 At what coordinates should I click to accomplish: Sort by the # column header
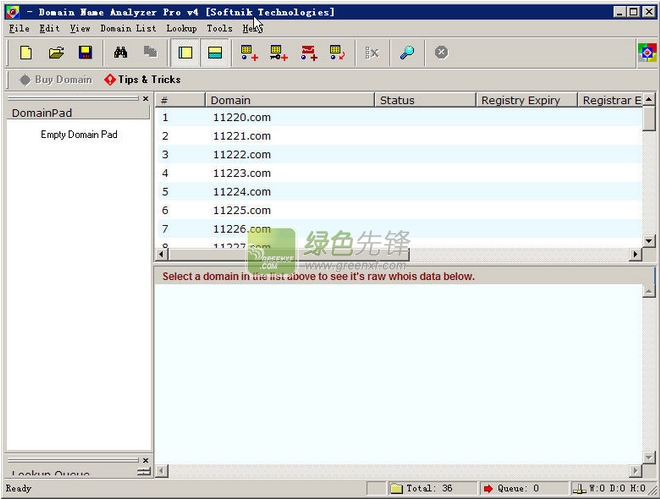coord(181,100)
